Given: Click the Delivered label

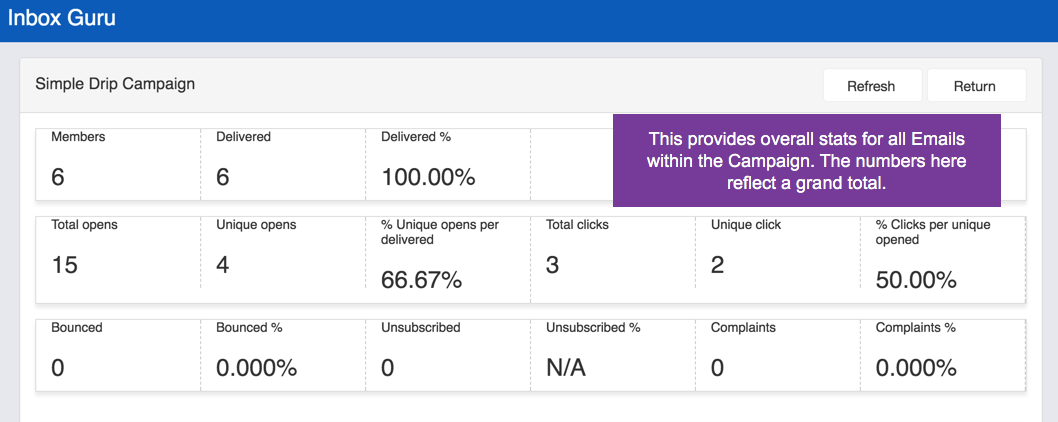Looking at the screenshot, I should tap(244, 136).
